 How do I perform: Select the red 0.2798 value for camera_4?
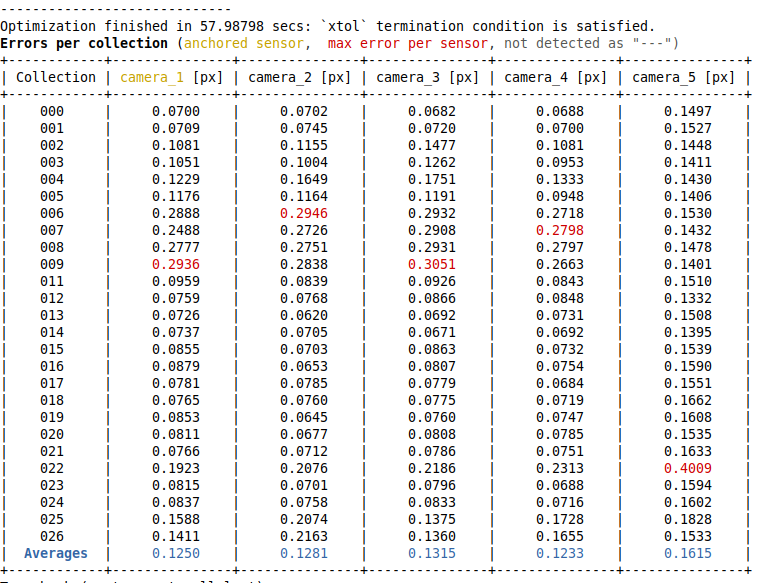pyautogui.click(x=559, y=230)
